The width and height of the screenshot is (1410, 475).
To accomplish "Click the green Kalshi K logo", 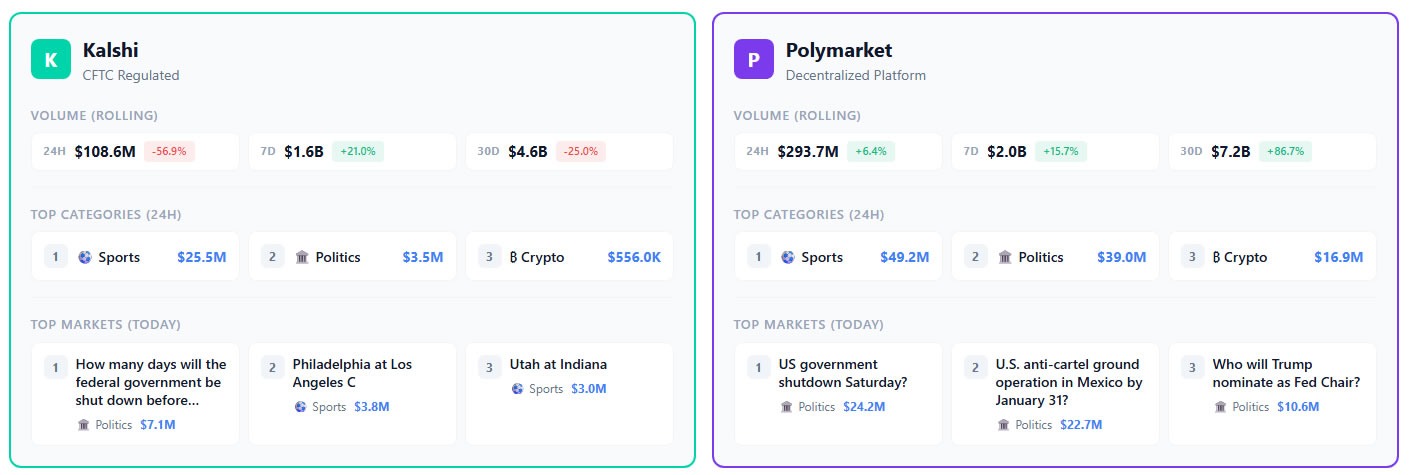I will [x=51, y=59].
